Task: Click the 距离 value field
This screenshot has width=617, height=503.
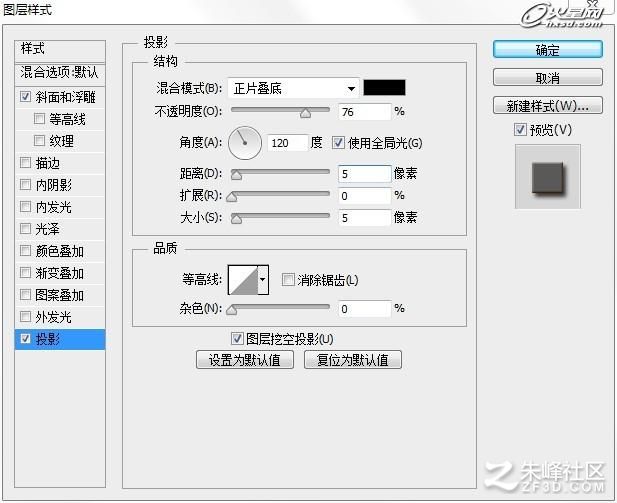Action: [364, 174]
